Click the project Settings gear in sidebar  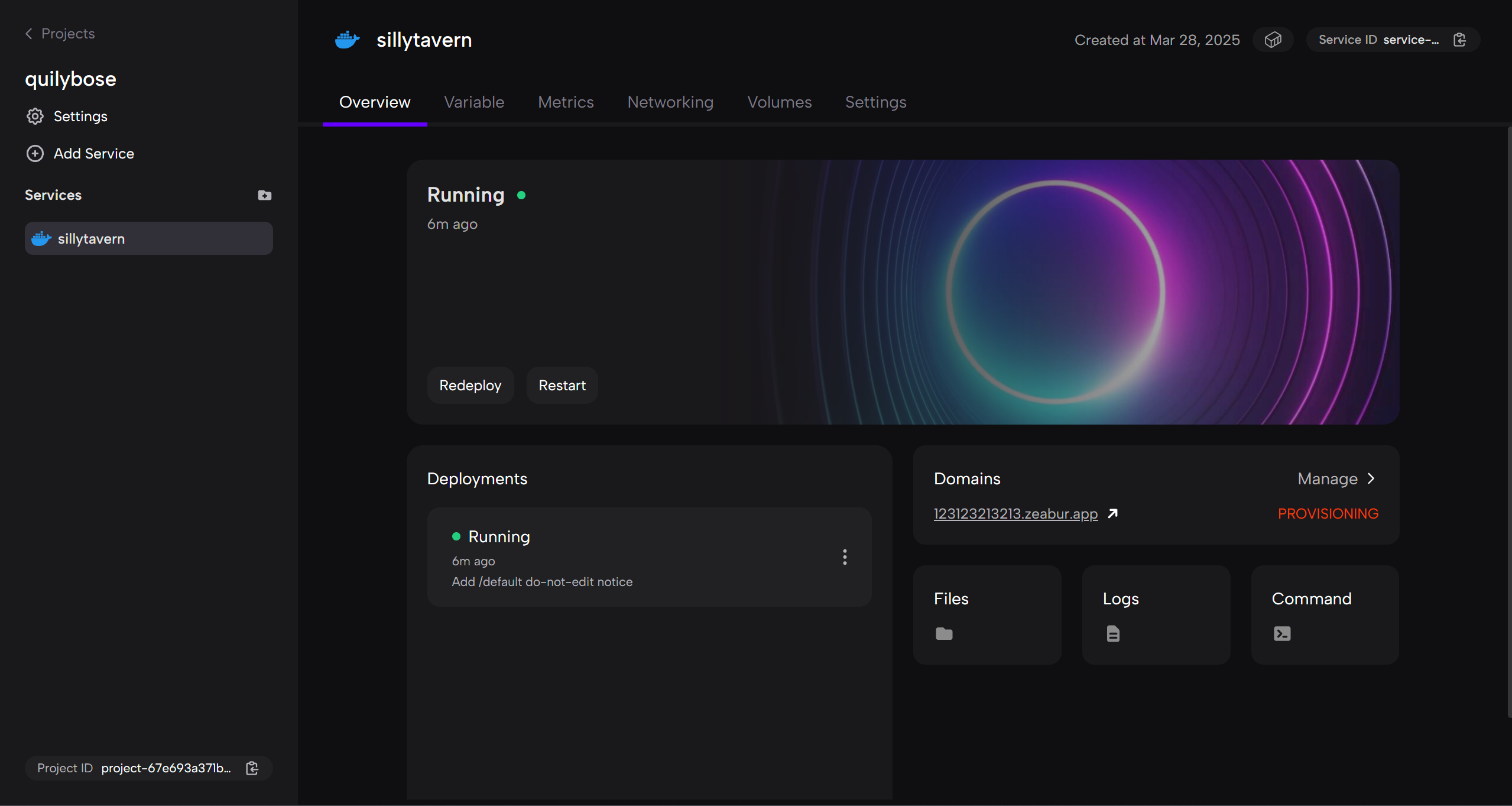click(x=35, y=116)
